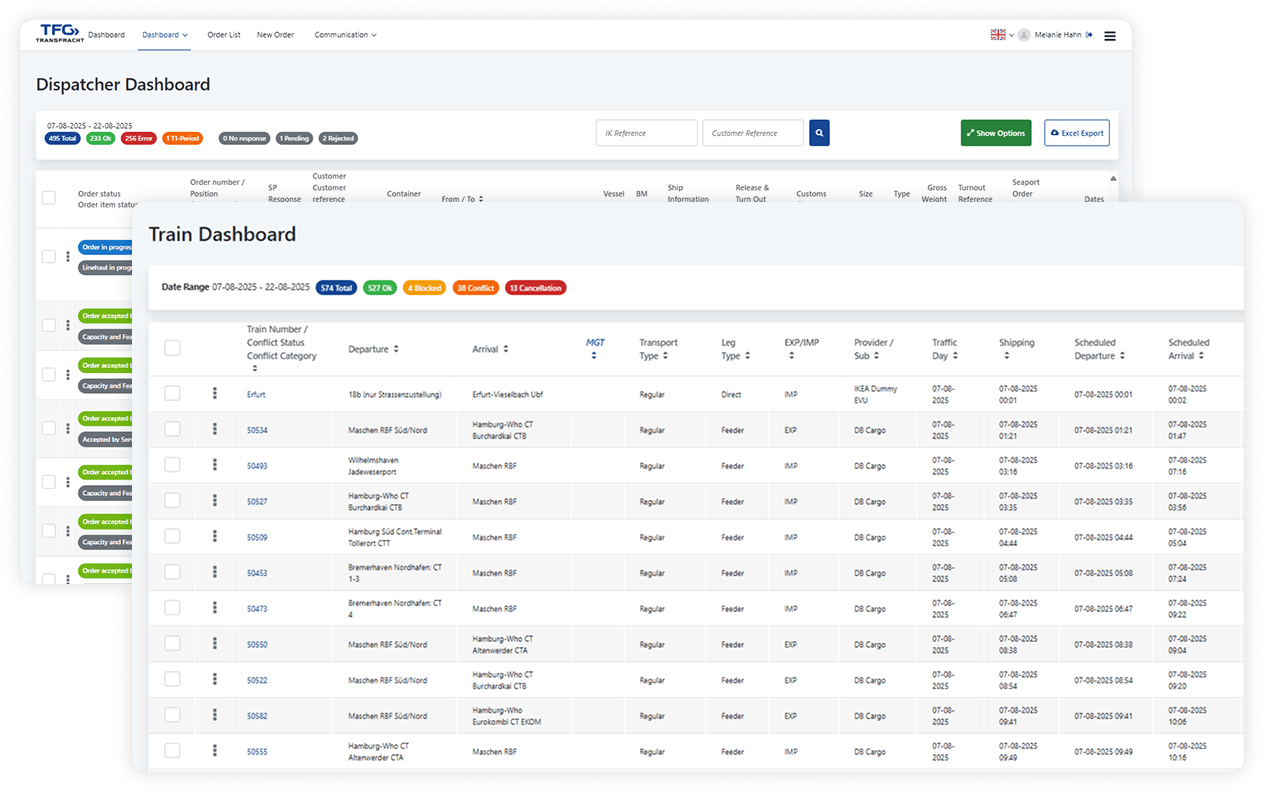This screenshot has width=1270, height=794.
Task: Expand the language selector dropdown
Action: (x=1003, y=34)
